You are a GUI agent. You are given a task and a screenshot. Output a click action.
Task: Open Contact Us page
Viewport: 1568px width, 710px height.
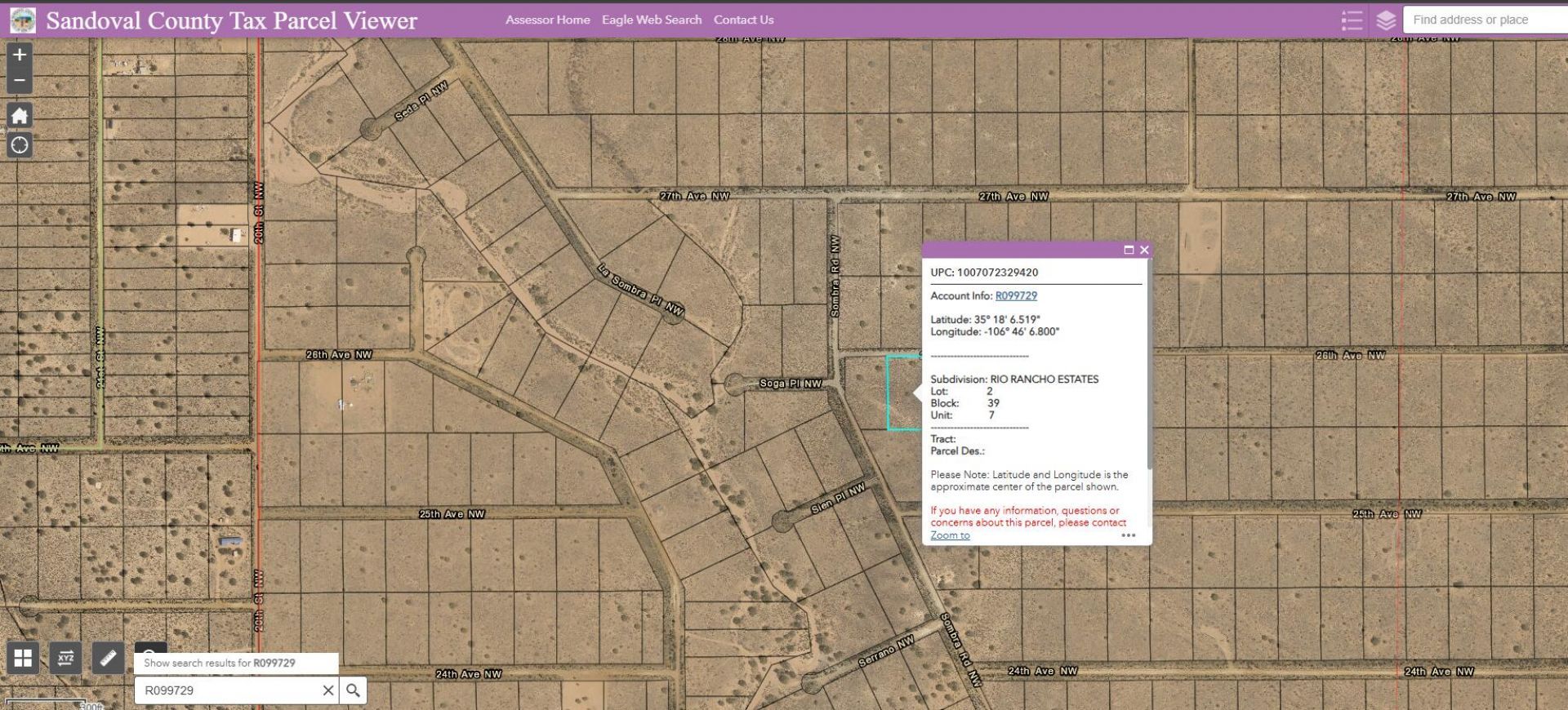(743, 20)
